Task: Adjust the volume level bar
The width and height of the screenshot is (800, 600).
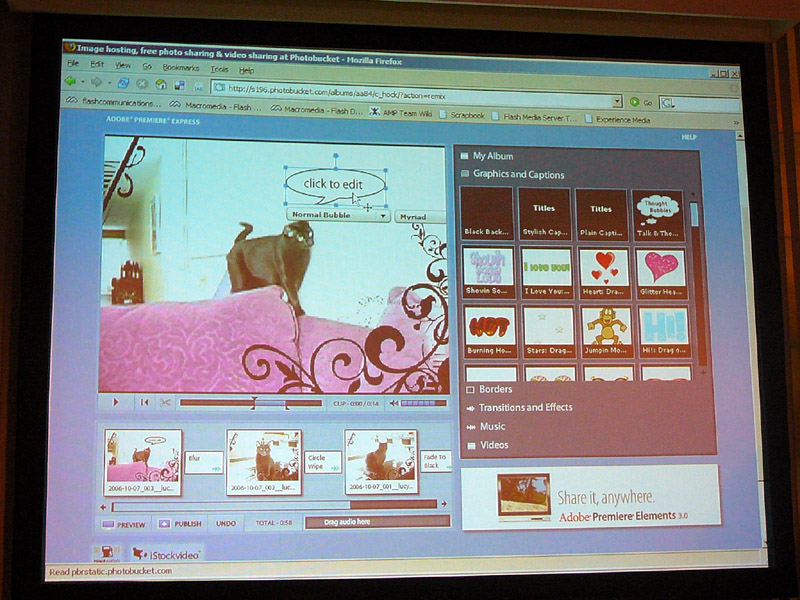Action: coord(423,403)
